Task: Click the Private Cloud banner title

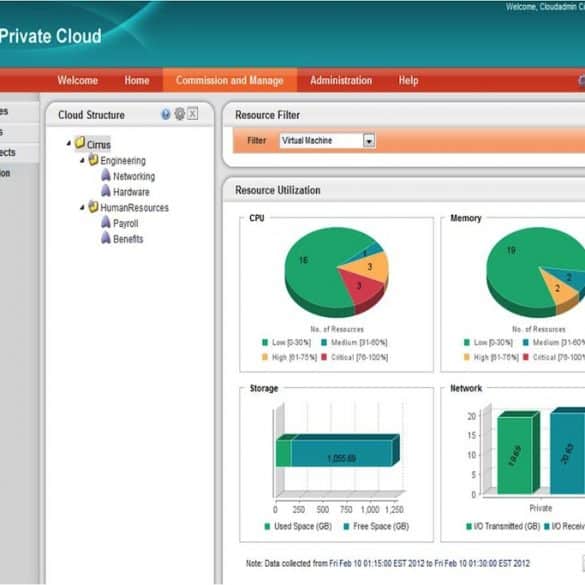Action: [x=51, y=37]
